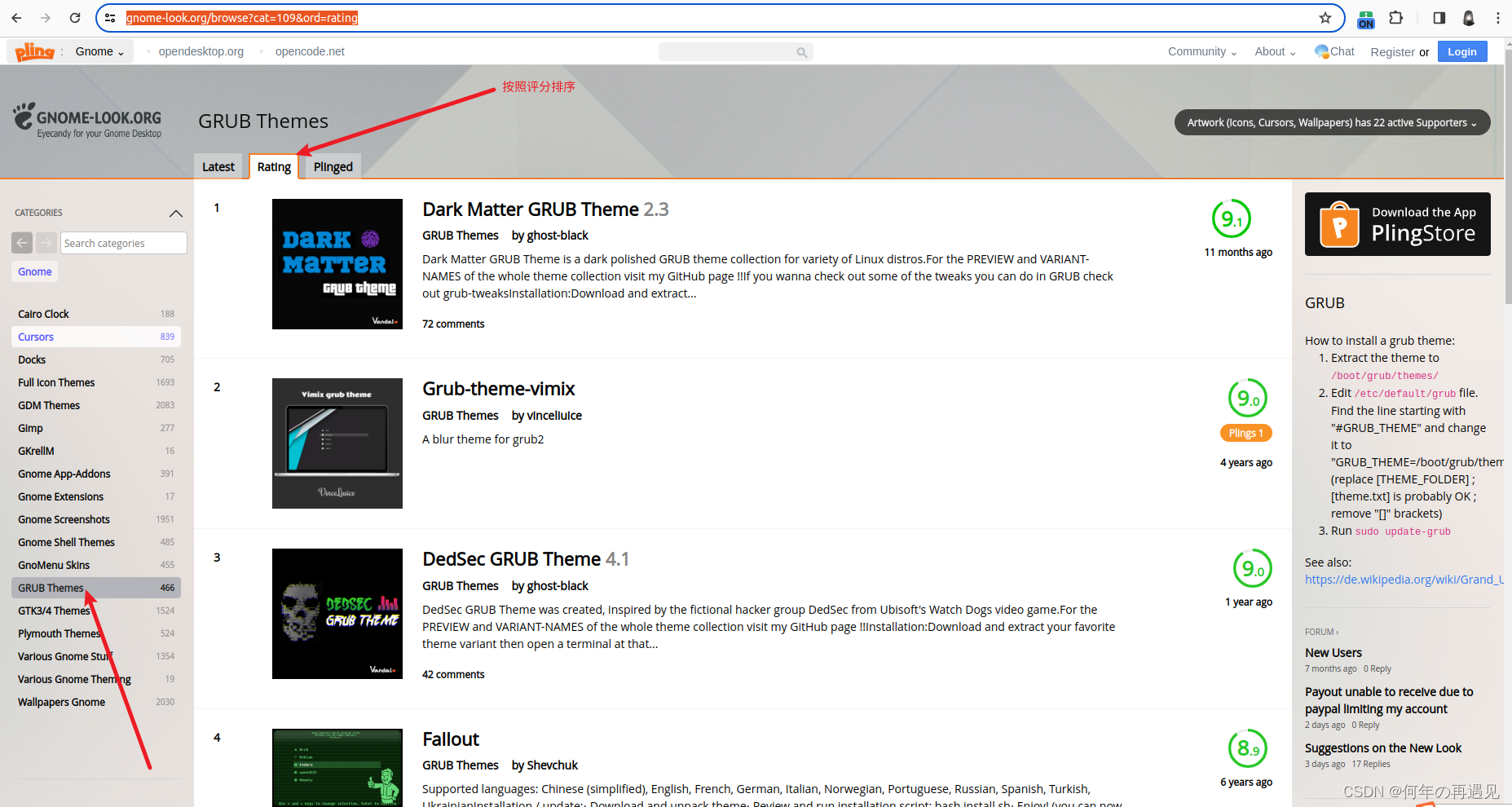The height and width of the screenshot is (807, 1512).
Task: Bookmark this page with the star icon
Action: point(1325,18)
